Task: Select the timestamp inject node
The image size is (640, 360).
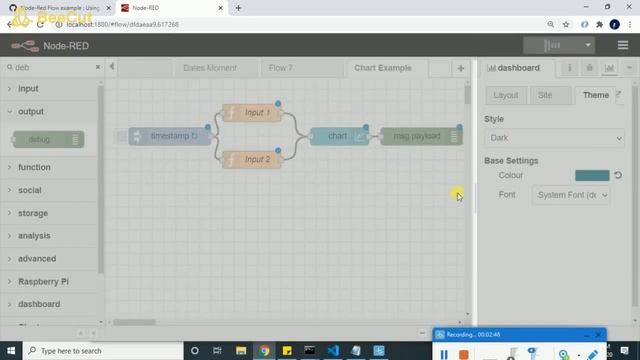Action: click(x=170, y=136)
